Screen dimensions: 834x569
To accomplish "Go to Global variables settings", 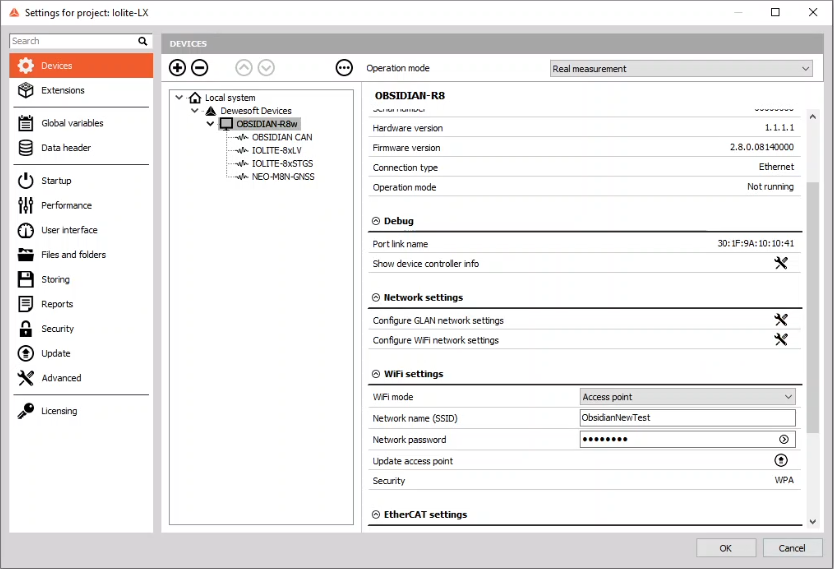I will click(x=81, y=123).
